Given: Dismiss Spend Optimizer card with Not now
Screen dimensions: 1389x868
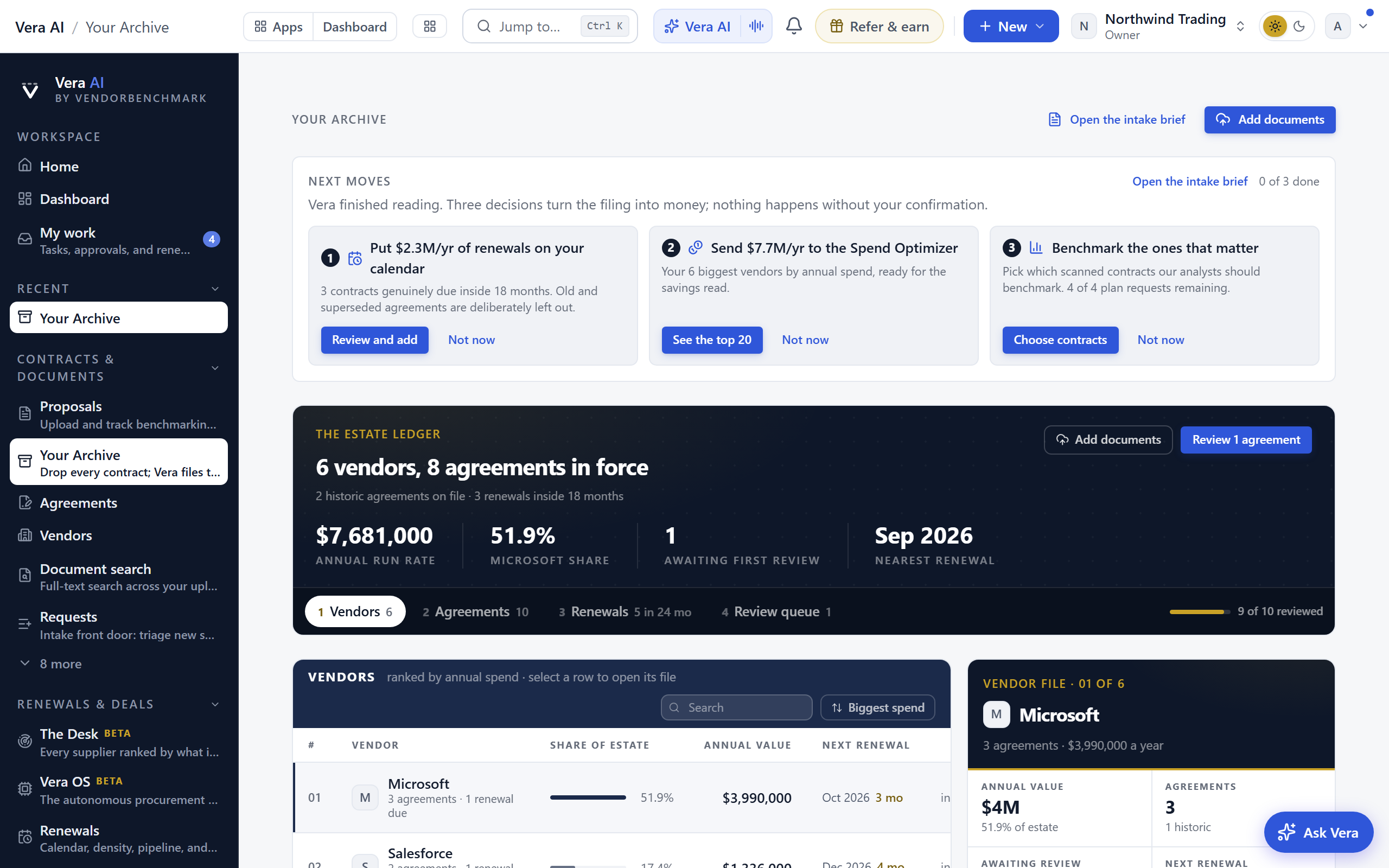Looking at the screenshot, I should tap(805, 340).
